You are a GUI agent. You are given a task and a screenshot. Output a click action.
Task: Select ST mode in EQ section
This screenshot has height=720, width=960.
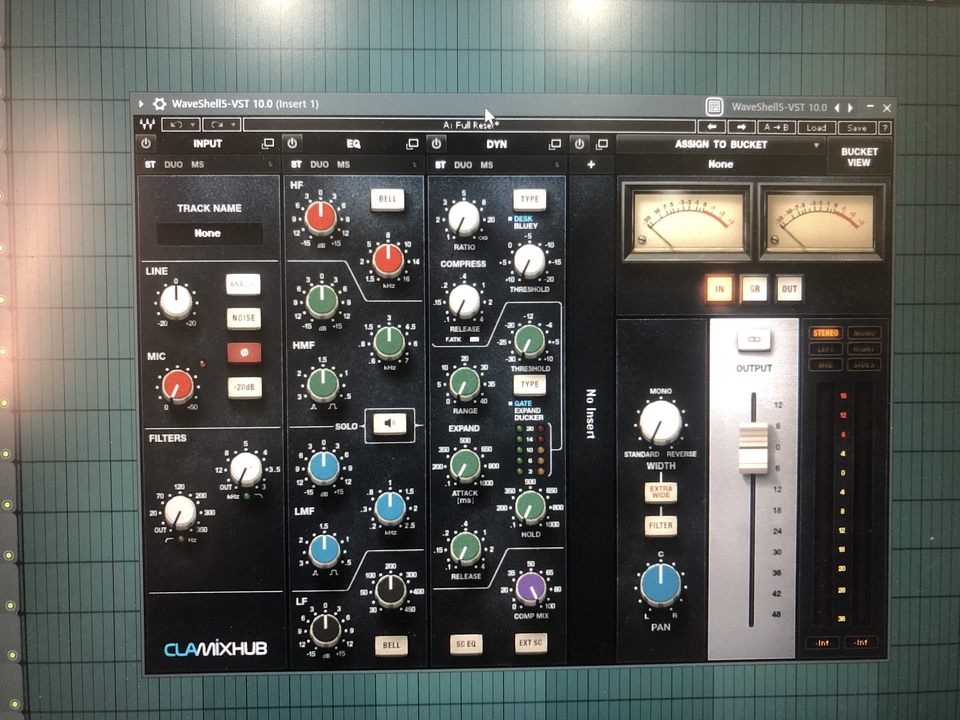click(296, 164)
